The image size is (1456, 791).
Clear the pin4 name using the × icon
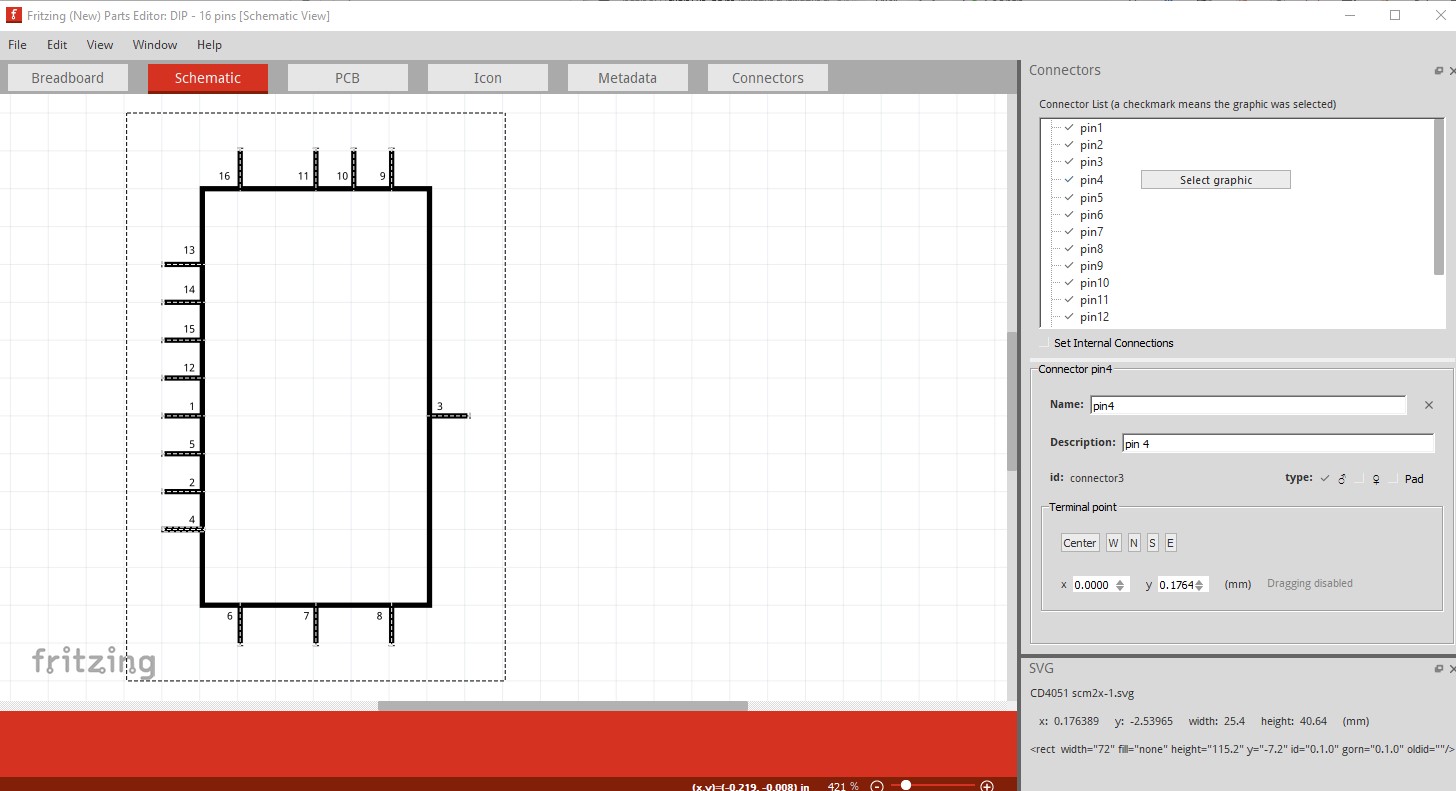coord(1428,405)
